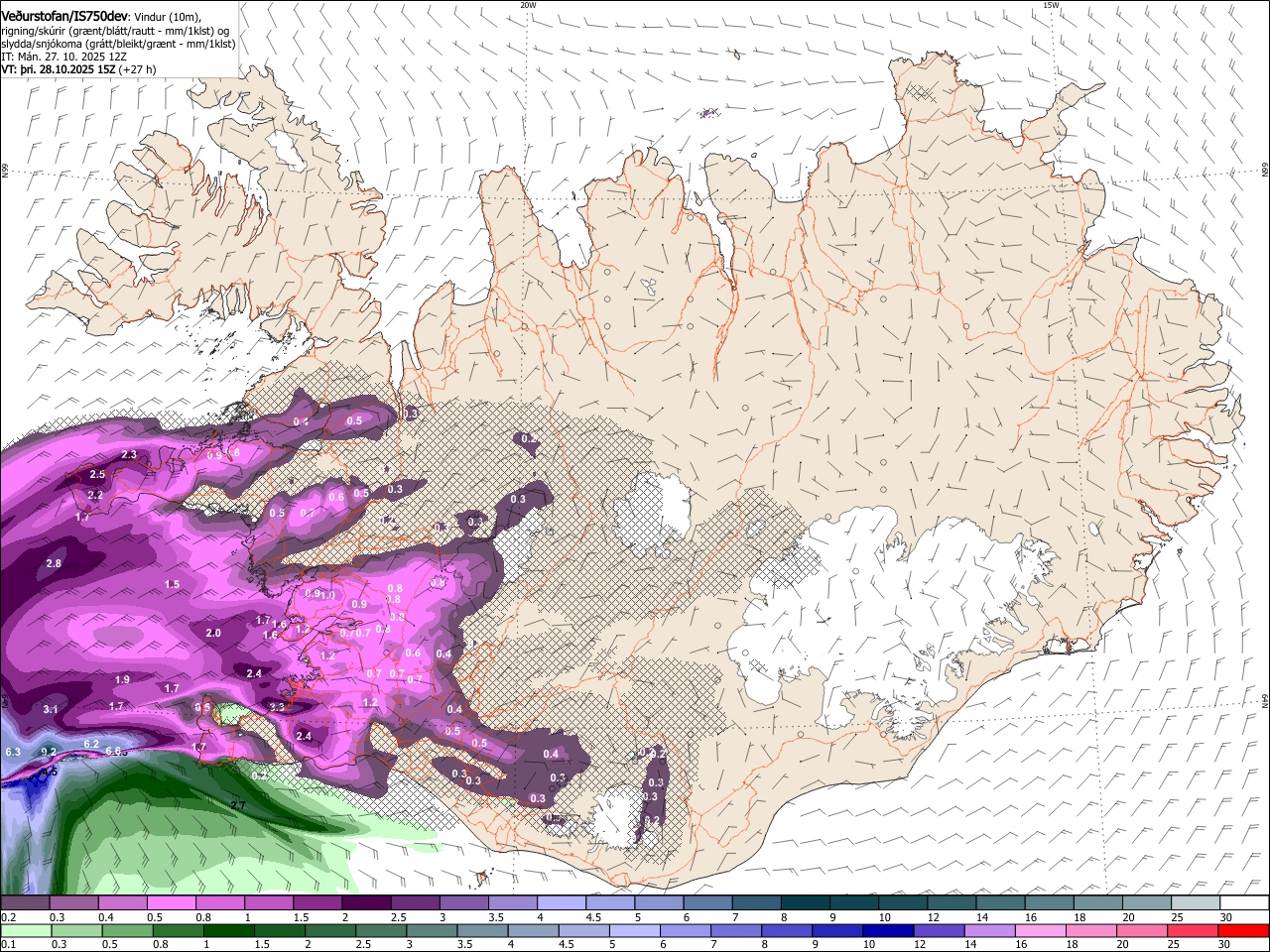Screen dimensions: 1270x952
Task: Click the darkest purple 2–2.5 swatch, upper legend
Action: [366, 903]
